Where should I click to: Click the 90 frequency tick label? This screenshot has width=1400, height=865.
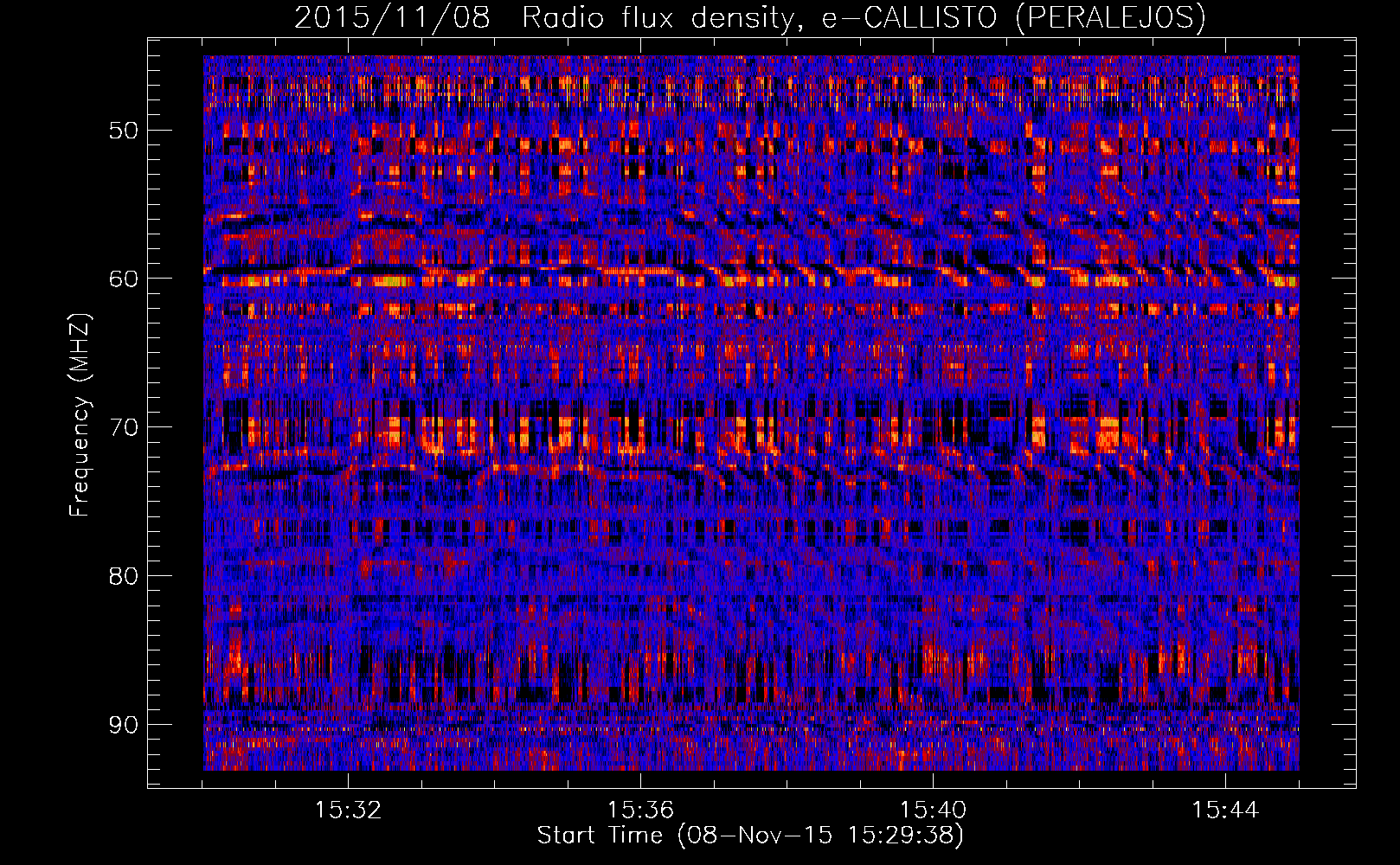pyautogui.click(x=123, y=724)
